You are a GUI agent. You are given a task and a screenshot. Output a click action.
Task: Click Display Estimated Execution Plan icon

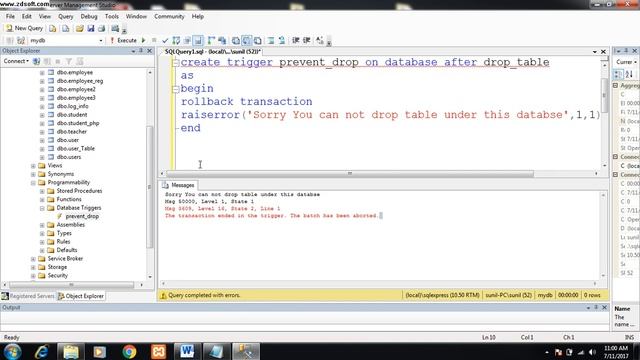pyautogui.click(x=176, y=40)
